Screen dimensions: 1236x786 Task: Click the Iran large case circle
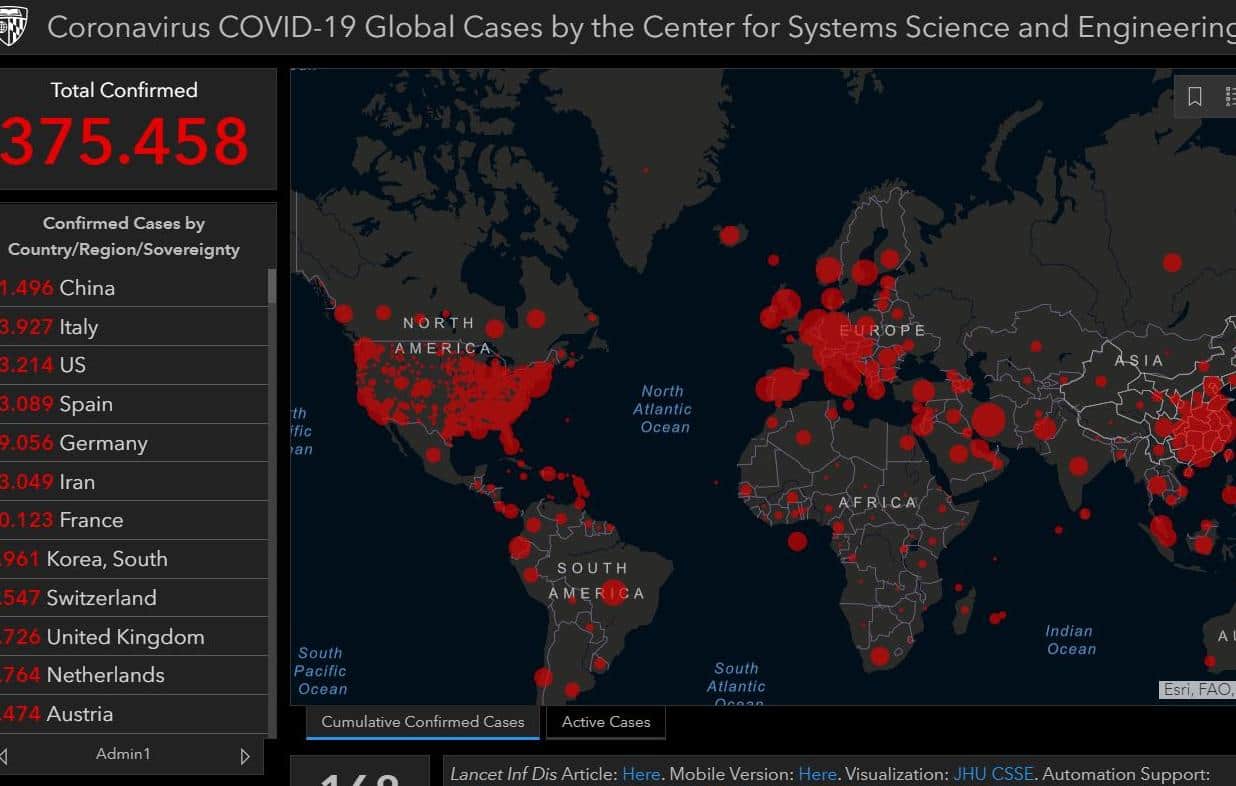point(988,420)
